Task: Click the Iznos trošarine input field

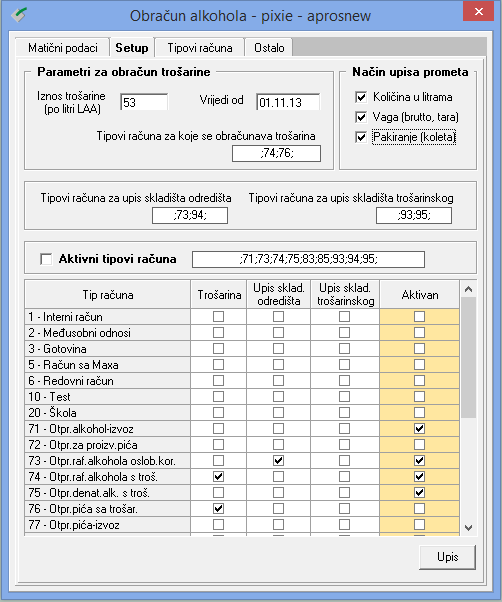Action: point(144,102)
